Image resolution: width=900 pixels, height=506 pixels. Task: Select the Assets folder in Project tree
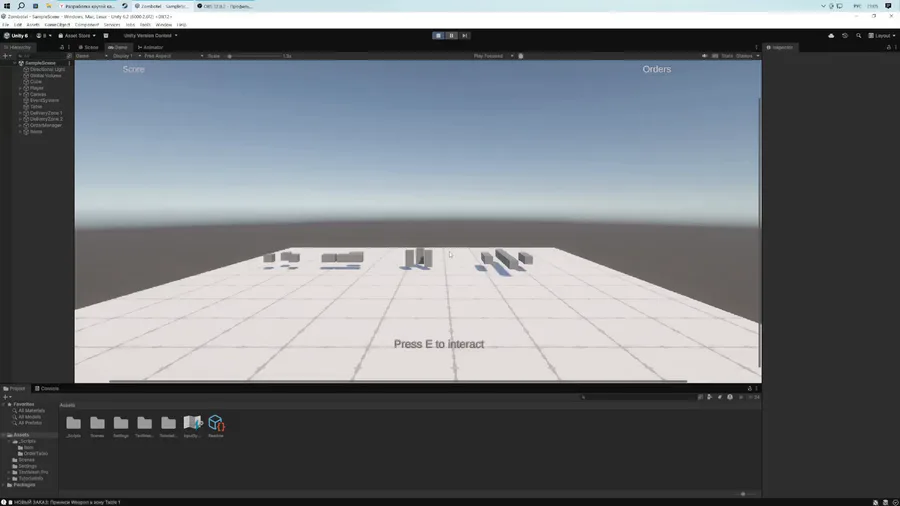(x=21, y=435)
